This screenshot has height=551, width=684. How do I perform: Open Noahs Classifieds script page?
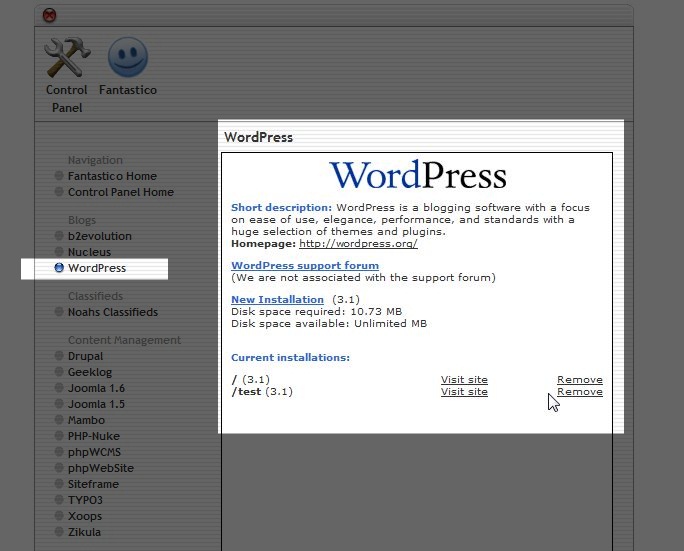point(112,312)
